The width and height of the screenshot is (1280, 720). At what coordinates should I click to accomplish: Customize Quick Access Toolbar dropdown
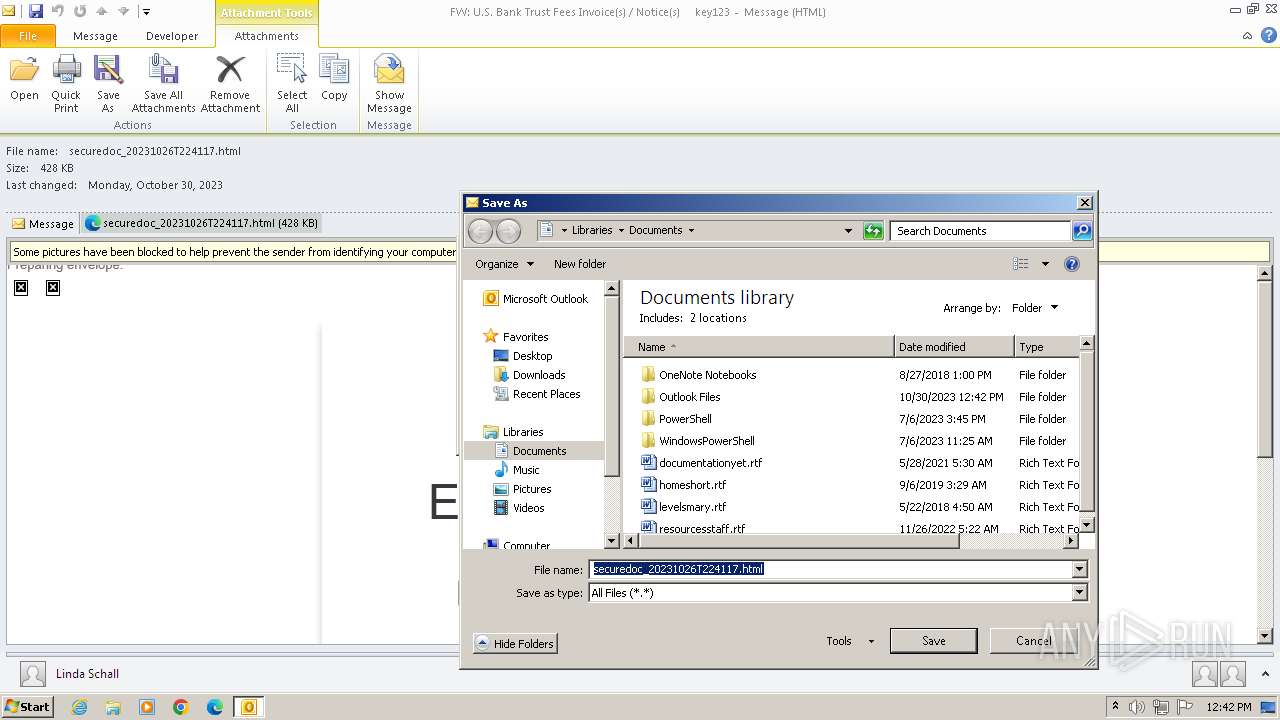pos(146,11)
